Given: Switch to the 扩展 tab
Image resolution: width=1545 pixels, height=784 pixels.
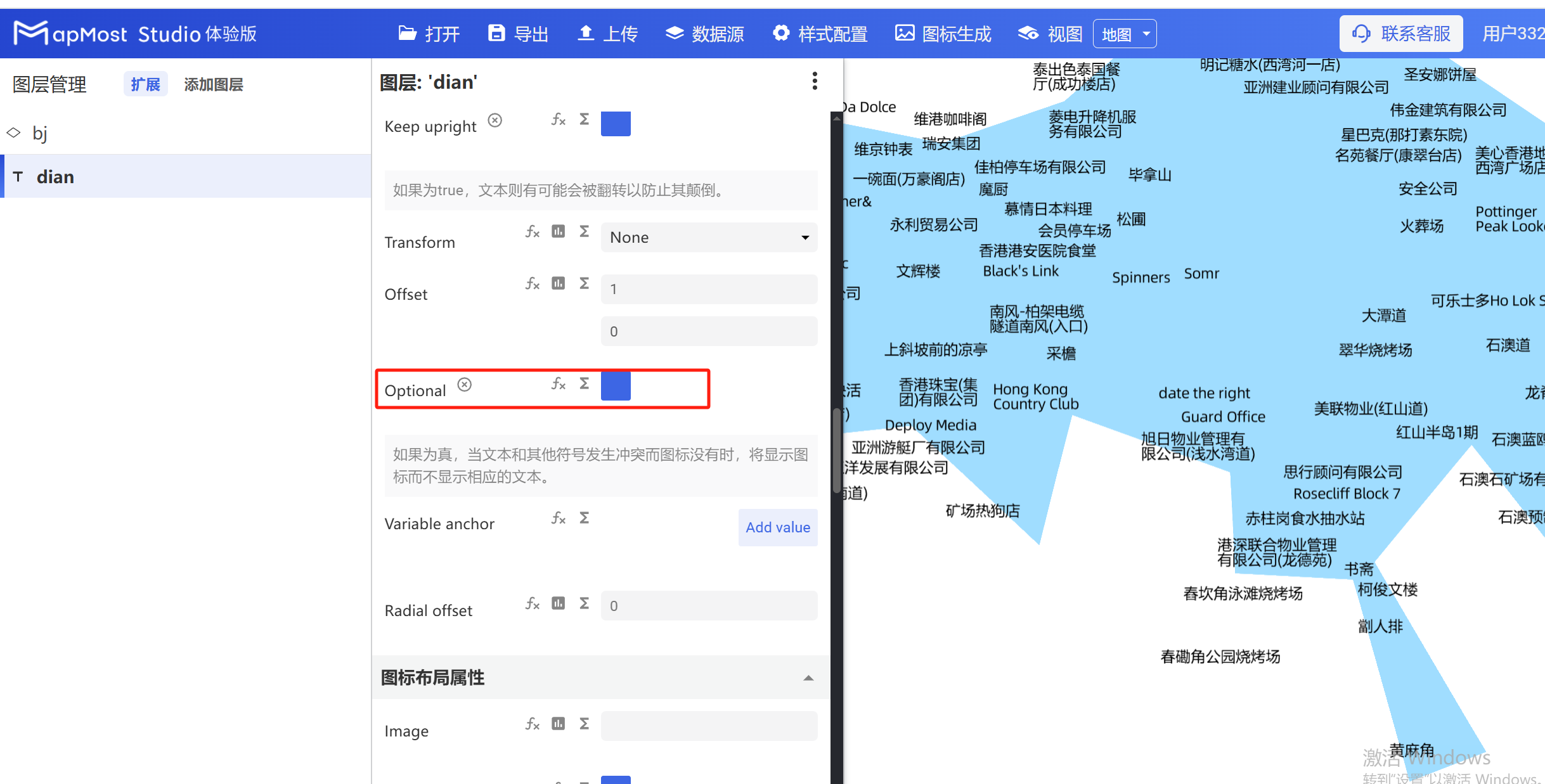Looking at the screenshot, I should coord(145,84).
